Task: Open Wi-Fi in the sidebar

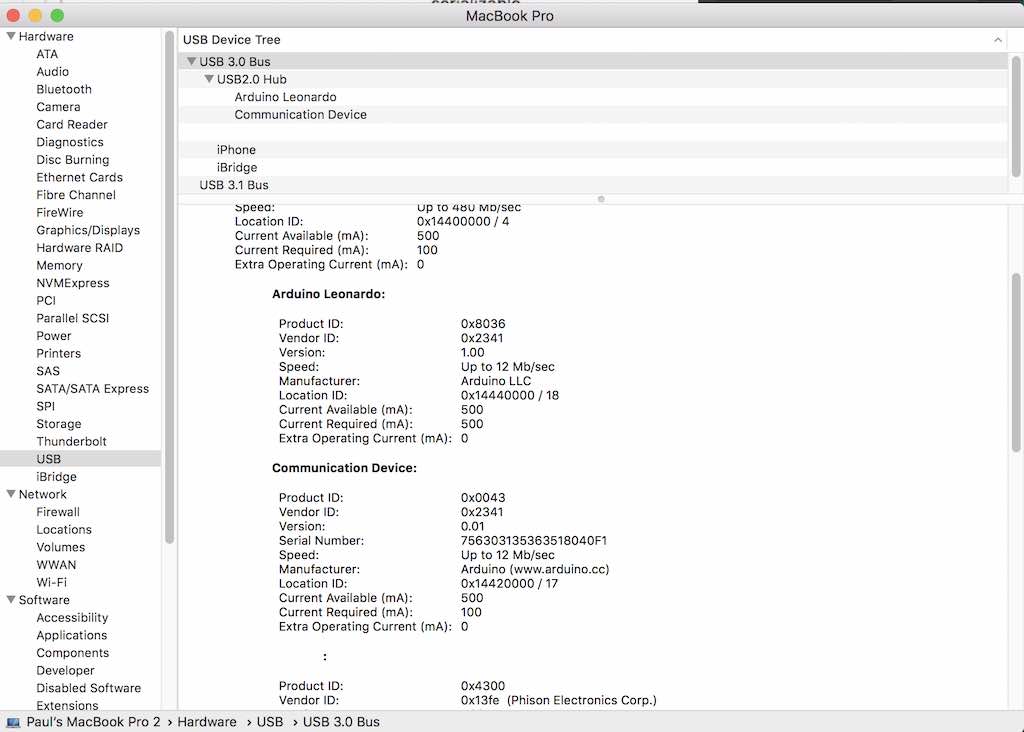Action: pos(52,582)
